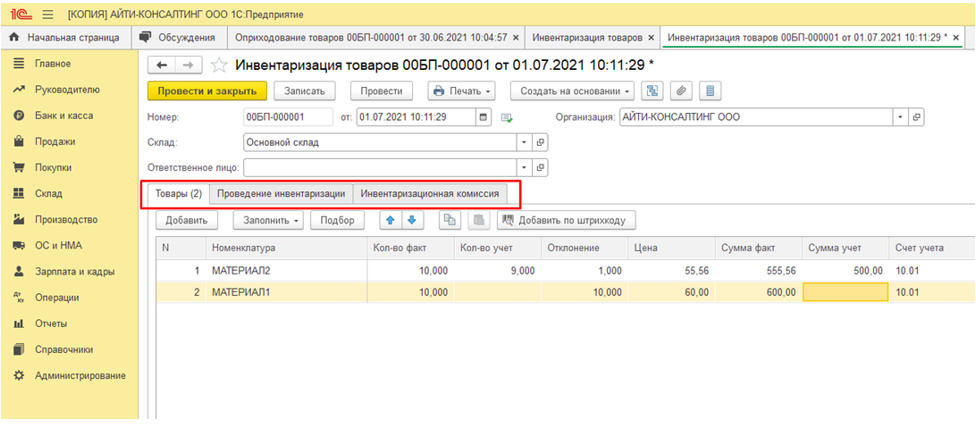Switch to Проведение инвентаризации tab
This screenshot has height=425, width=976.
[281, 193]
